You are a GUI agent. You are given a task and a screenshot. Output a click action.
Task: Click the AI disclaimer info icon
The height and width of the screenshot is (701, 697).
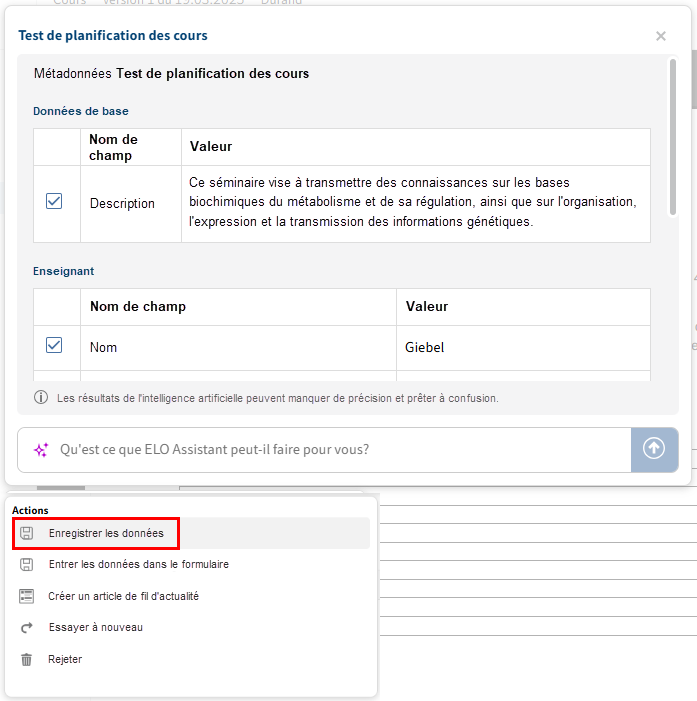coord(41,397)
